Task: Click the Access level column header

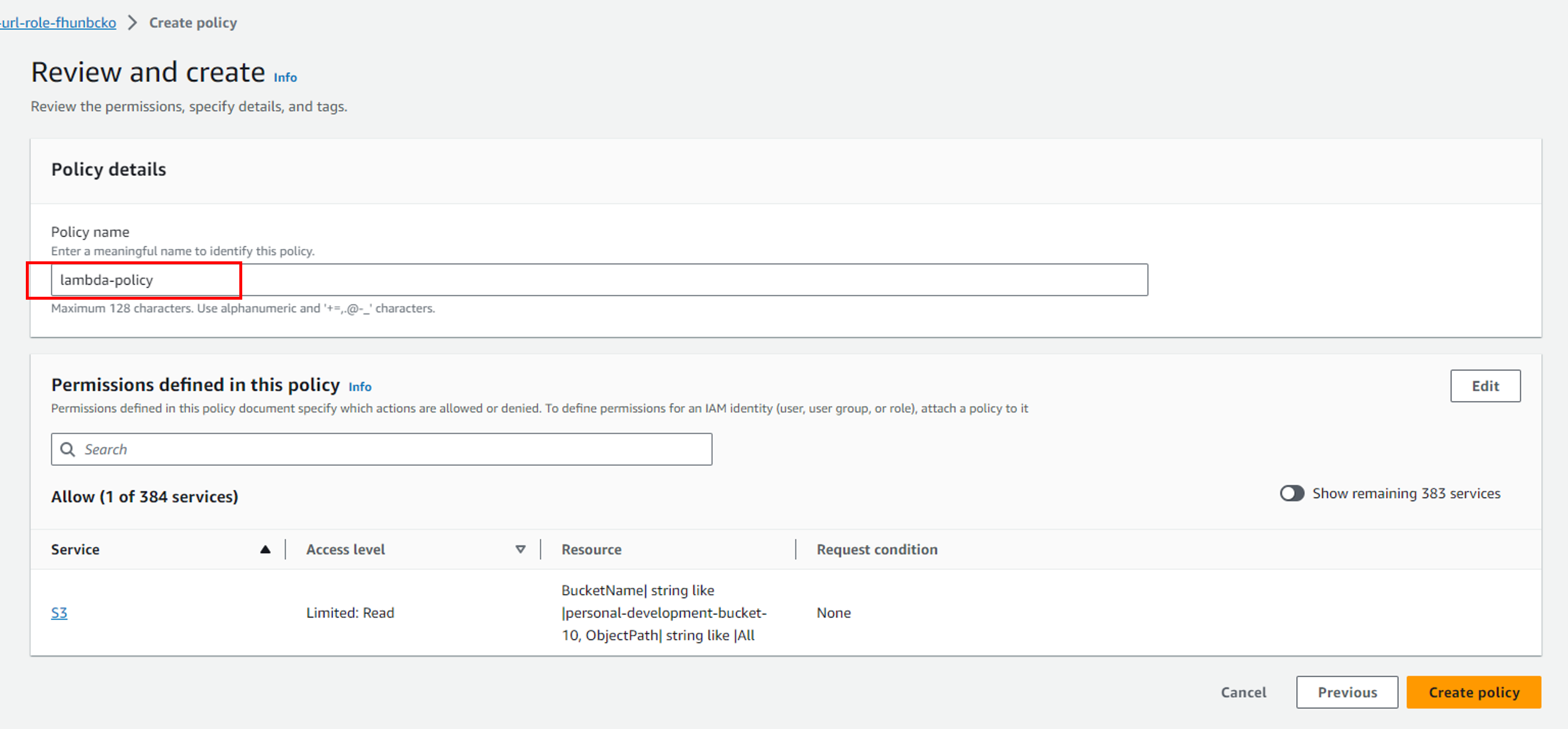Action: pyautogui.click(x=346, y=549)
